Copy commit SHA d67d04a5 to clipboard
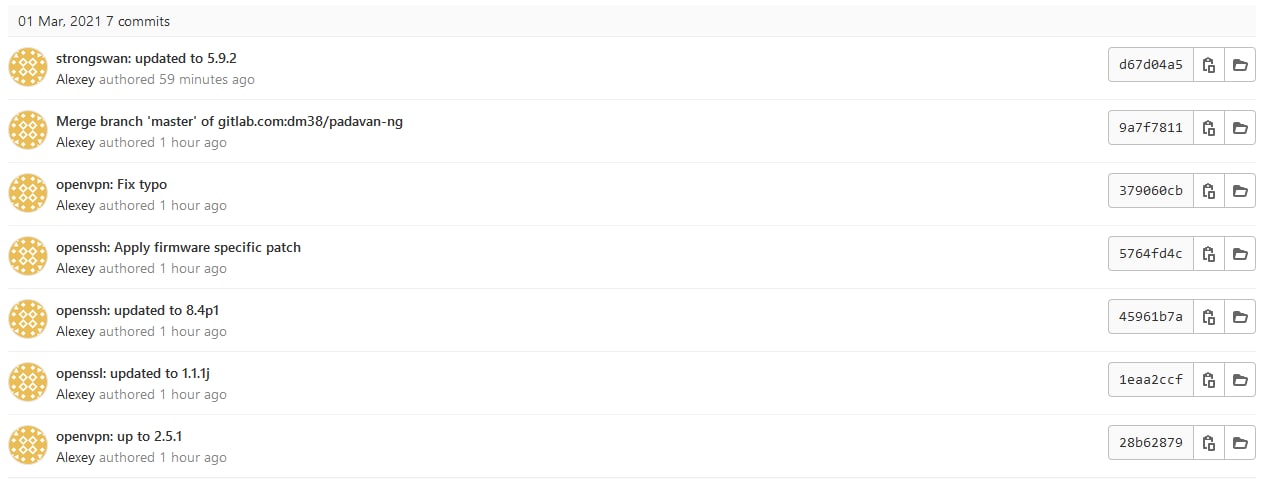The width and height of the screenshot is (1269, 479). point(1209,65)
